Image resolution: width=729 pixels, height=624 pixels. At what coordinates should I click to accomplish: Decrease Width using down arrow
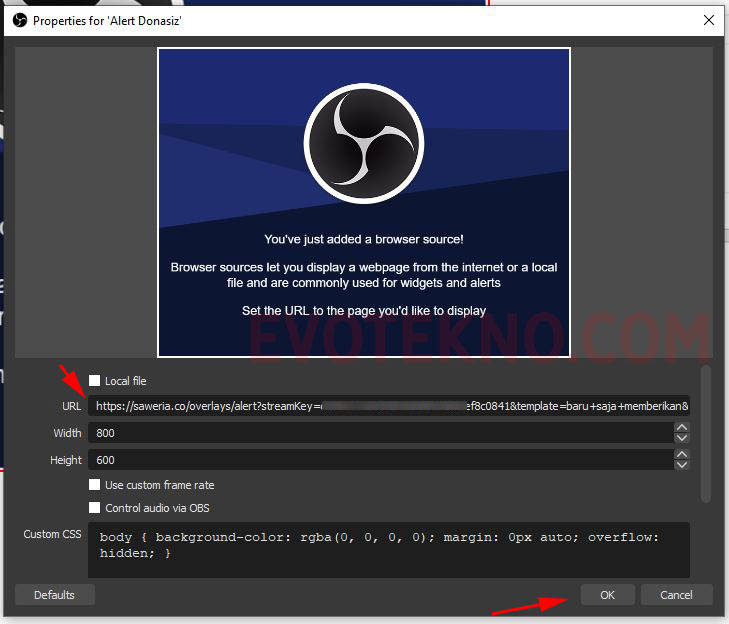682,438
